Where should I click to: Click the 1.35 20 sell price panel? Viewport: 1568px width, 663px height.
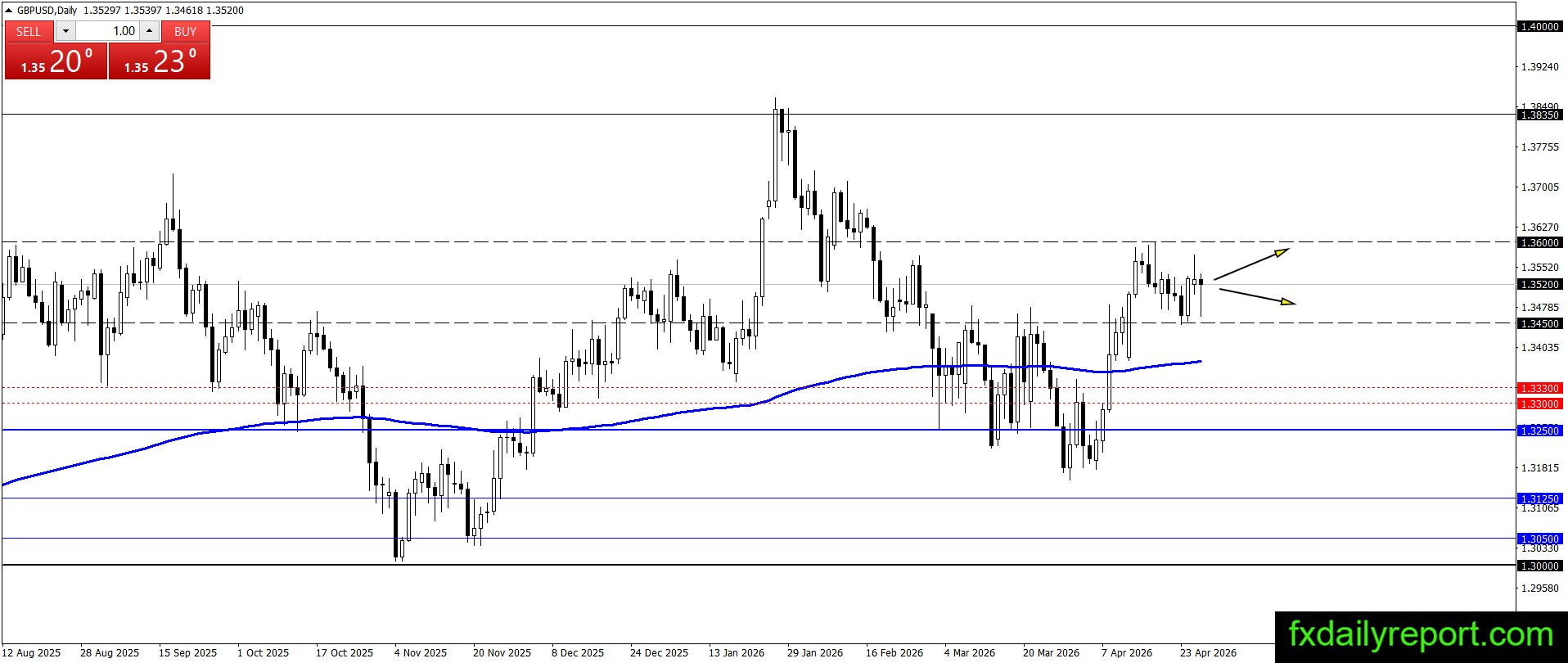coord(56,61)
